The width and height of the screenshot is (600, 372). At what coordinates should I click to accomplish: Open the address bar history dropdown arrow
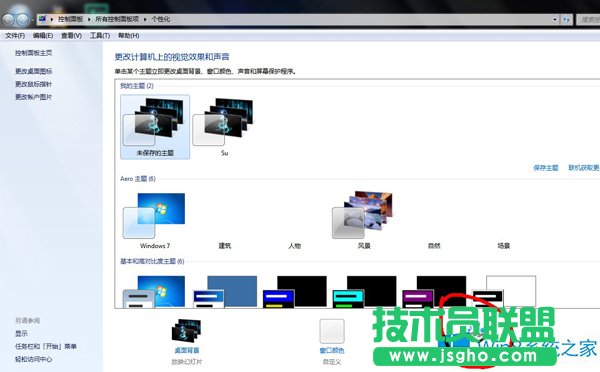coord(555,20)
